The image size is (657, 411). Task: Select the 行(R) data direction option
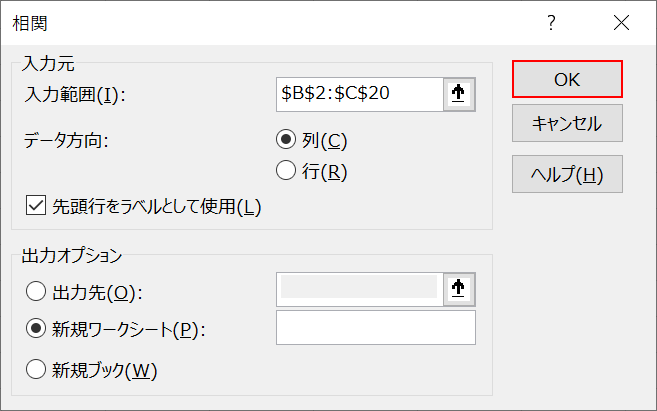tap(286, 171)
